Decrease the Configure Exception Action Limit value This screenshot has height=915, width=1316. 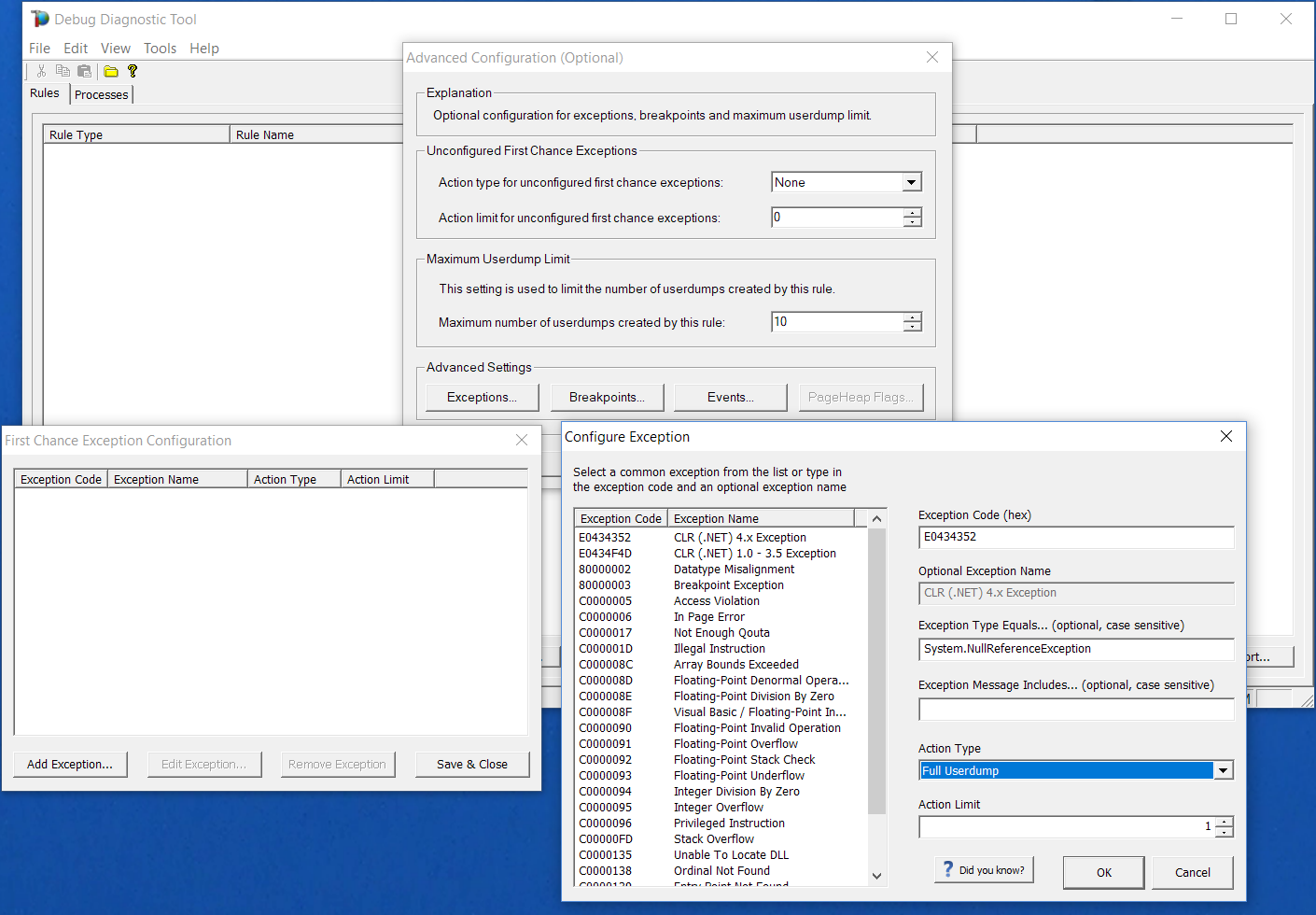(1225, 832)
